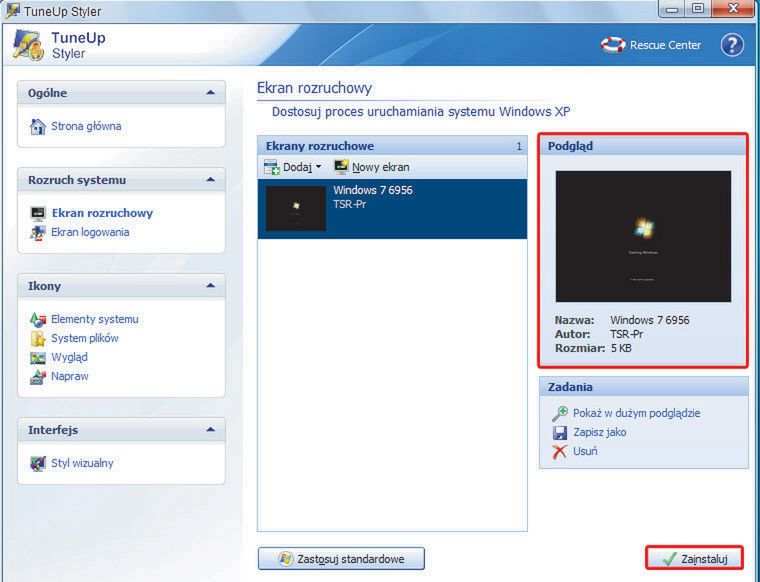The width and height of the screenshot is (760, 582).
Task: Click the System plików folder star icon
Action: point(37,338)
